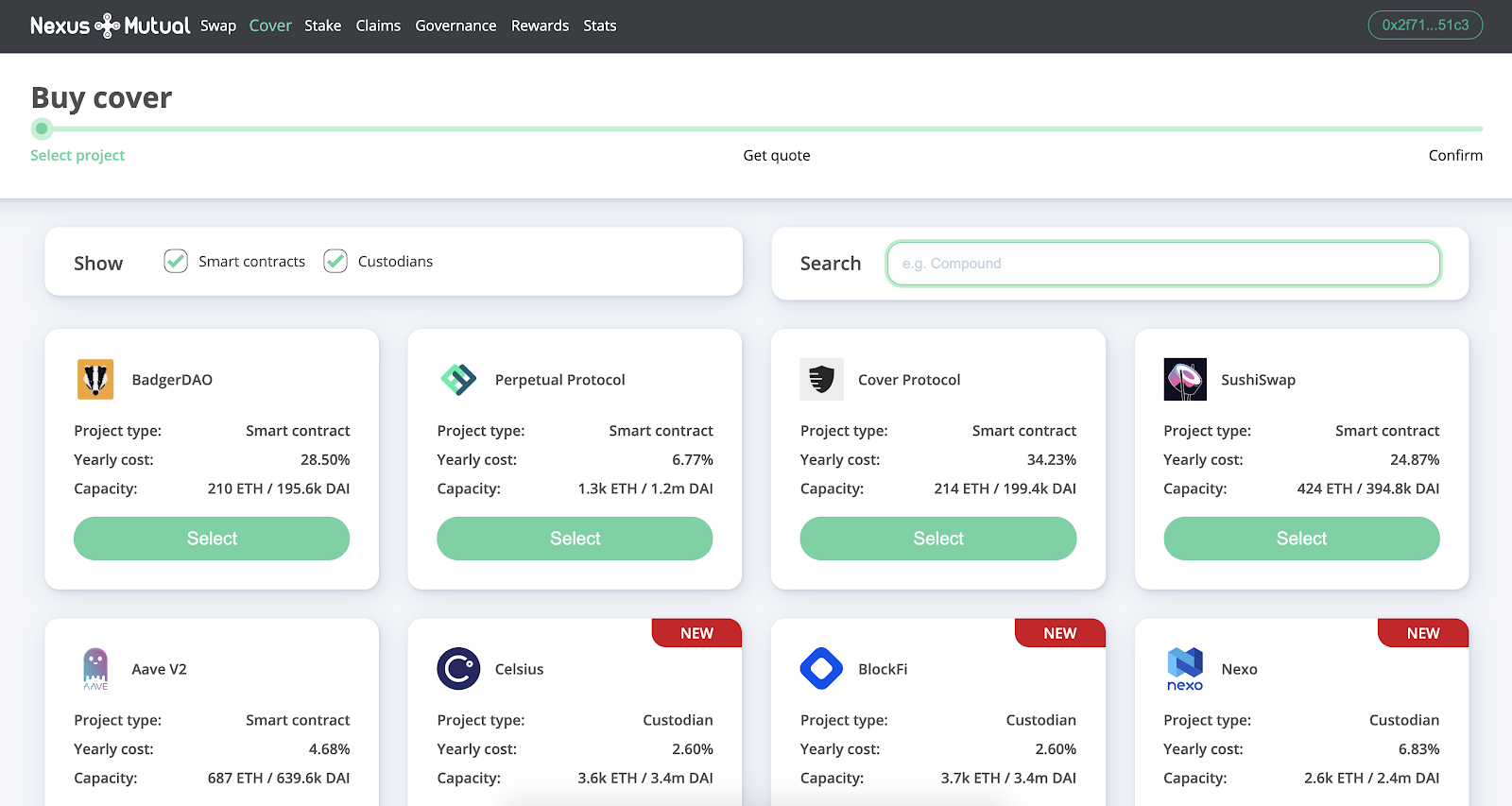Open the Rewards page

pyautogui.click(x=540, y=26)
